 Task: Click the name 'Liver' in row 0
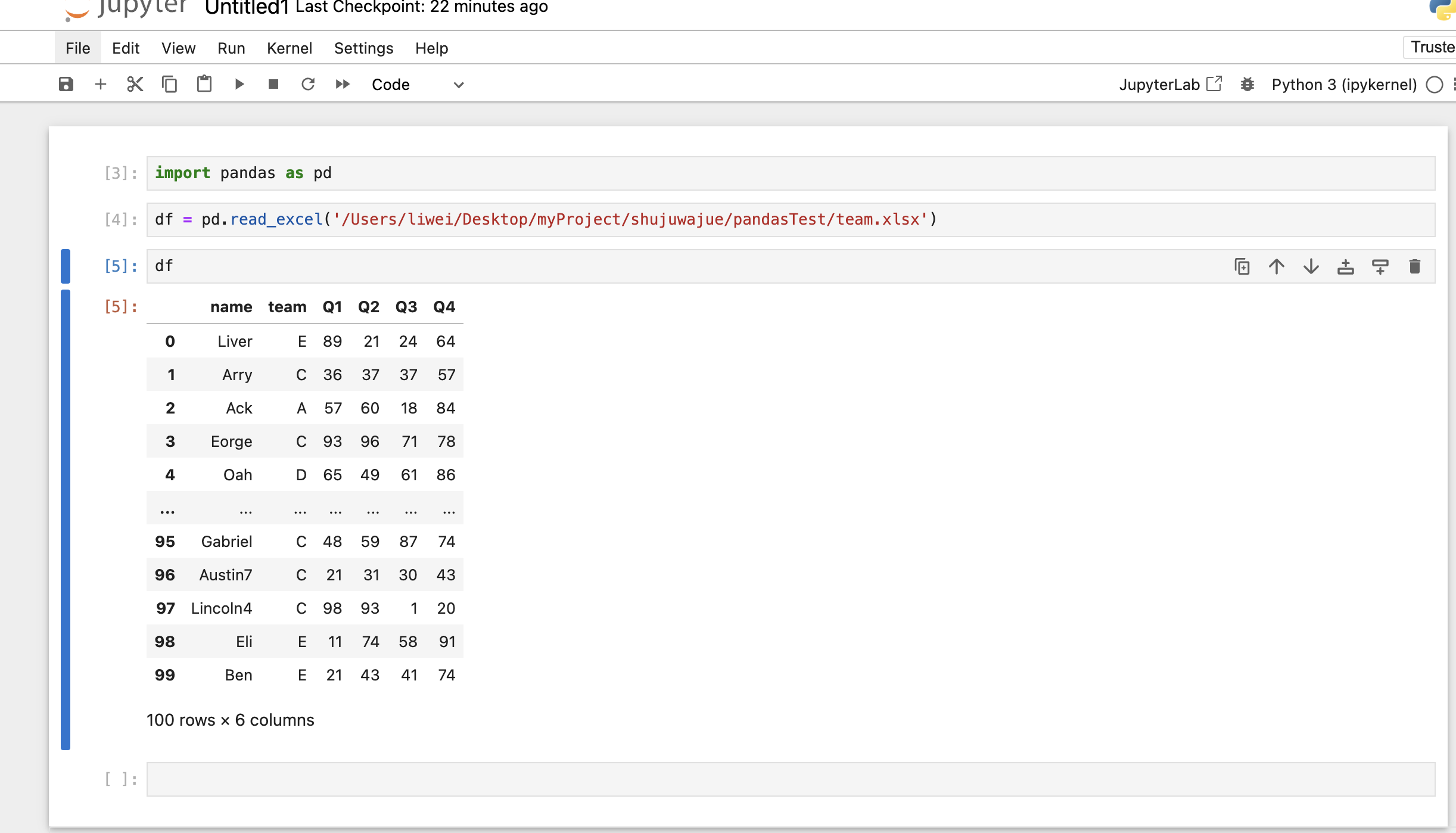235,341
